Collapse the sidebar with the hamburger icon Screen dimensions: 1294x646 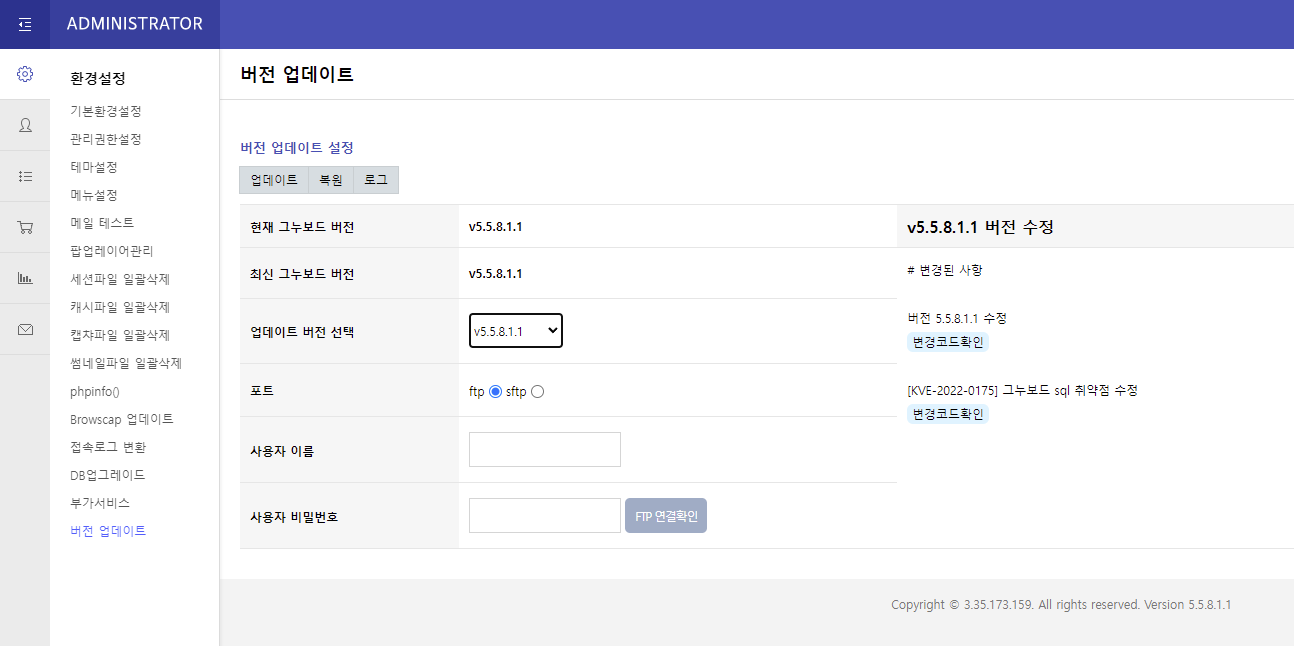25,24
